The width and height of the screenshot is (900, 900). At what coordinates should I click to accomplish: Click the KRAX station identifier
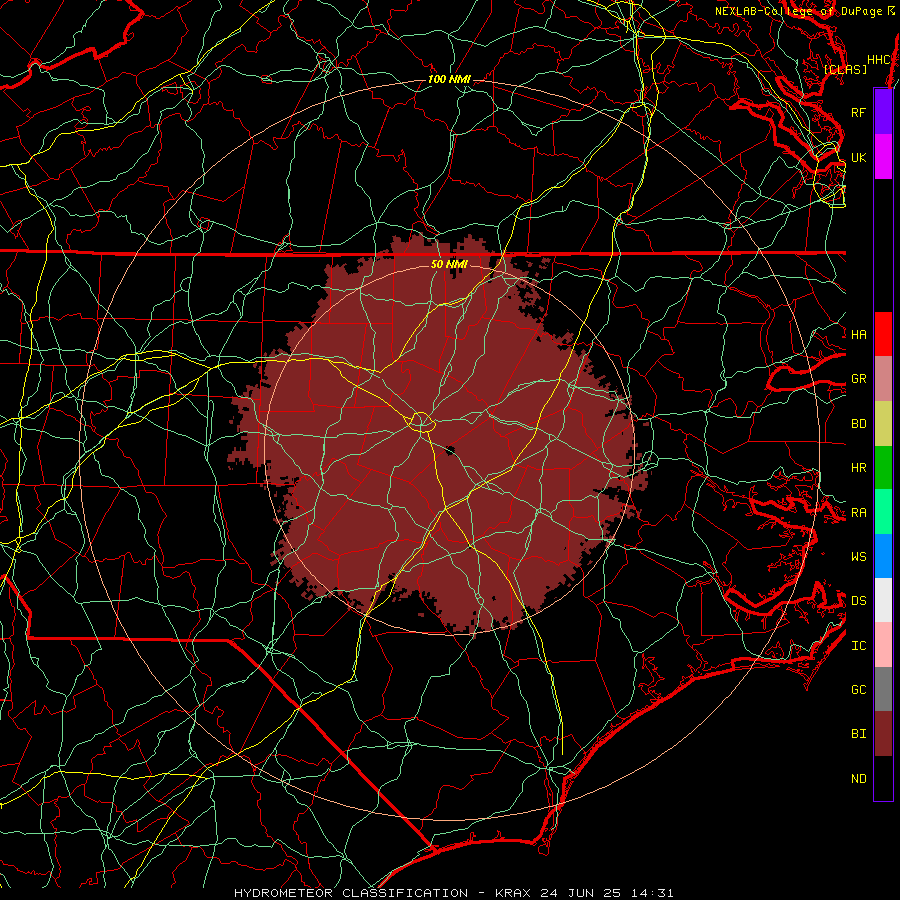(x=513, y=893)
